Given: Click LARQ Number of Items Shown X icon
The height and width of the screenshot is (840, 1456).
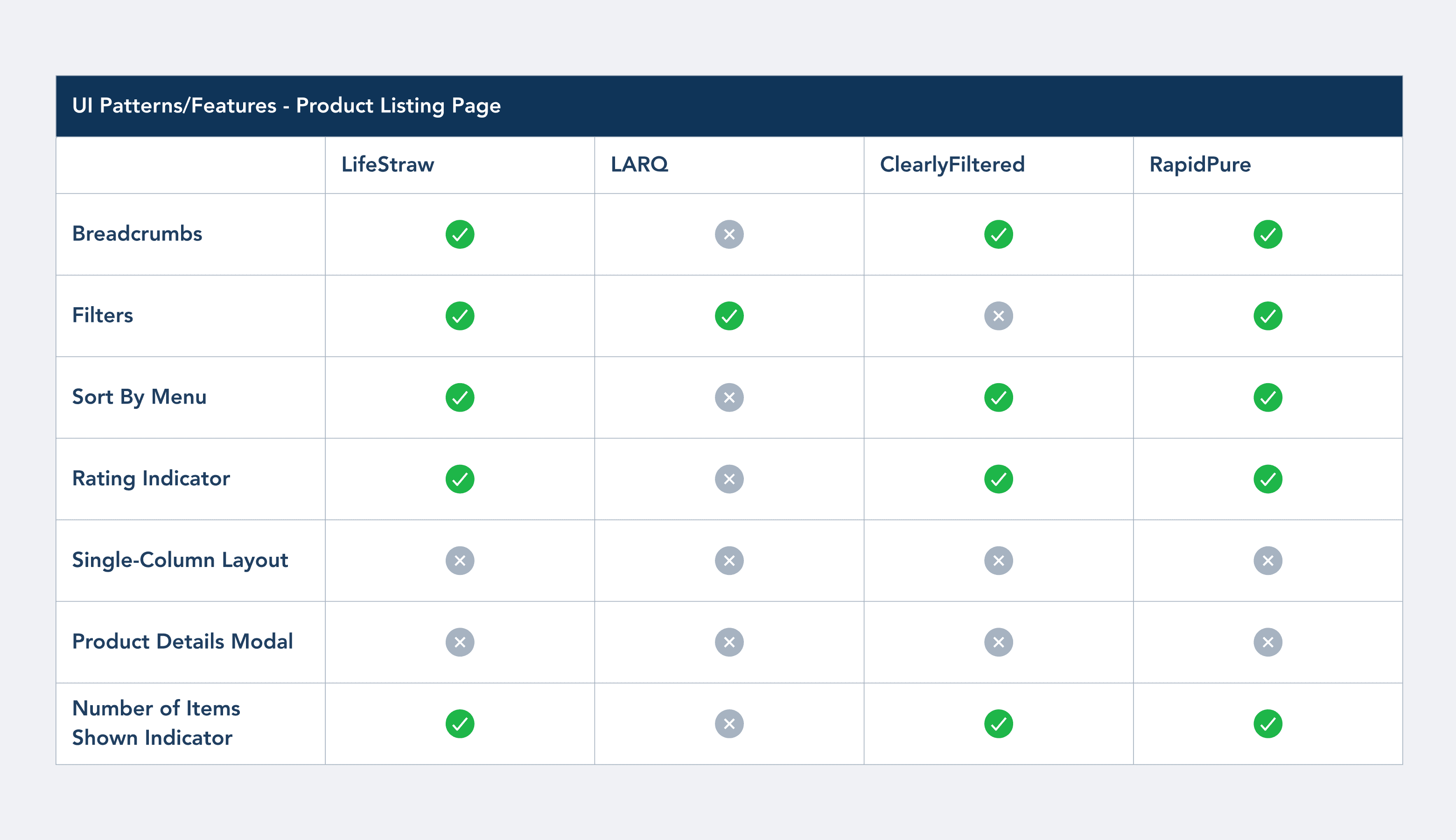Looking at the screenshot, I should [729, 723].
